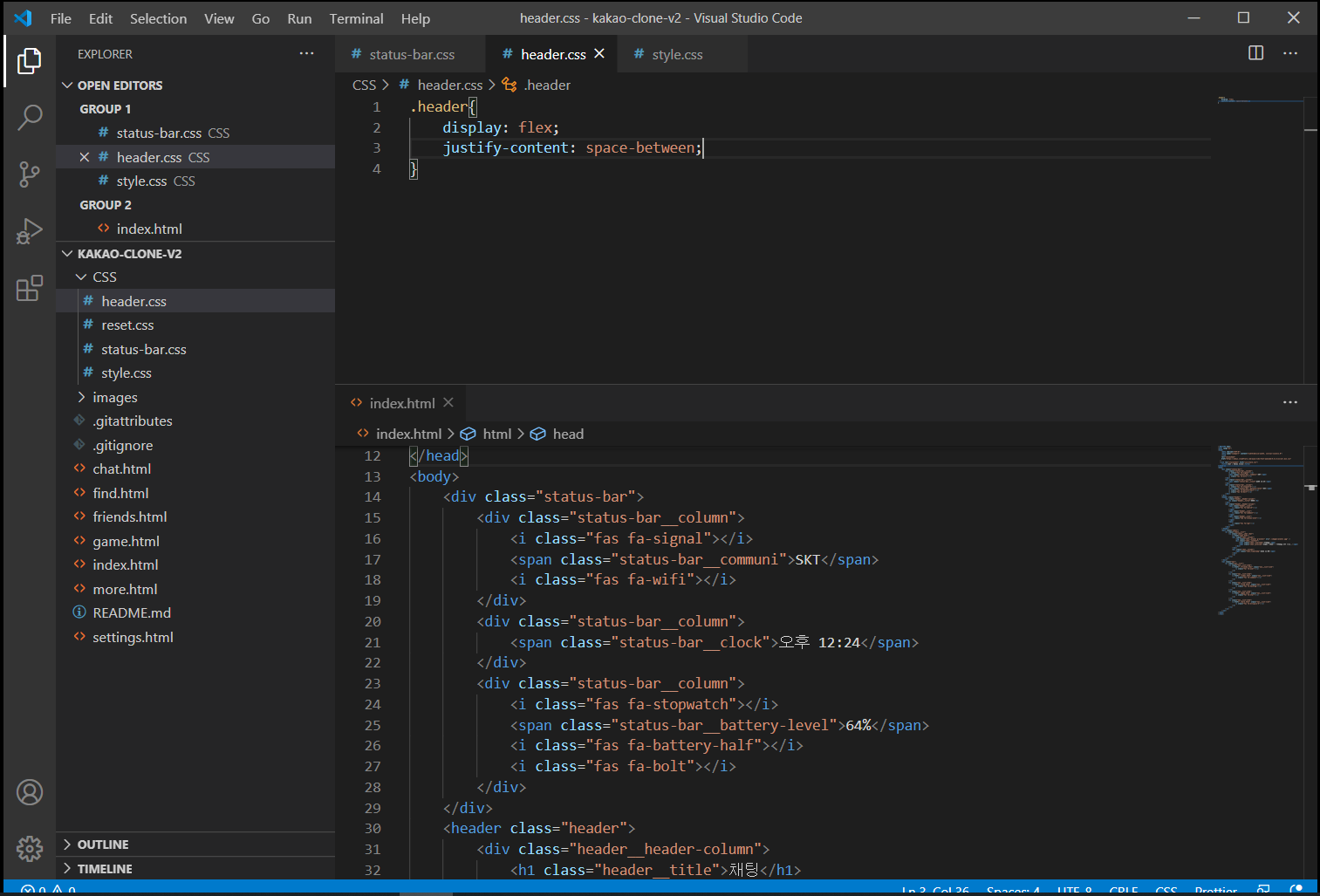The height and width of the screenshot is (896, 1320).
Task: Open find.html from the Explorer
Action: click(x=195, y=493)
